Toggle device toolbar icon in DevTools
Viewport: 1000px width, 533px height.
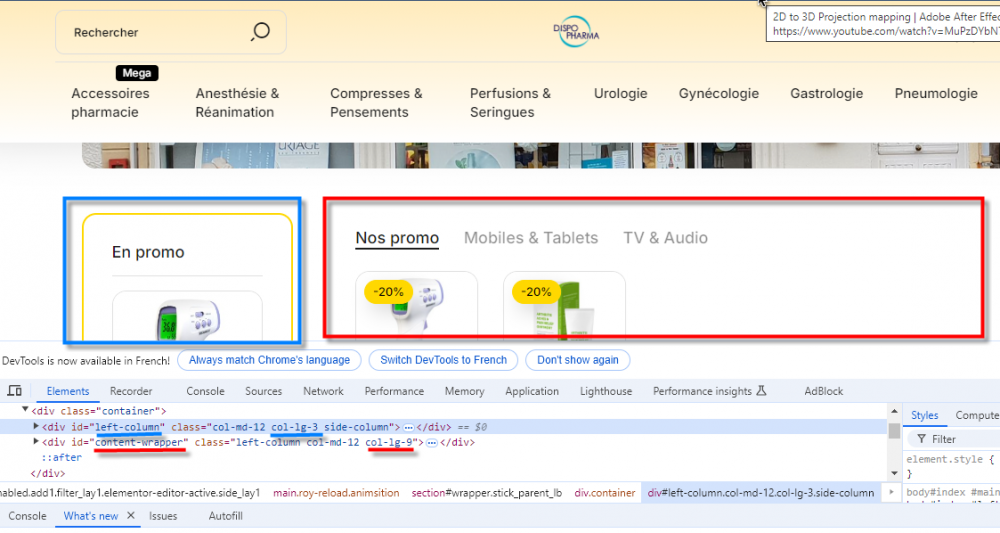click(15, 391)
